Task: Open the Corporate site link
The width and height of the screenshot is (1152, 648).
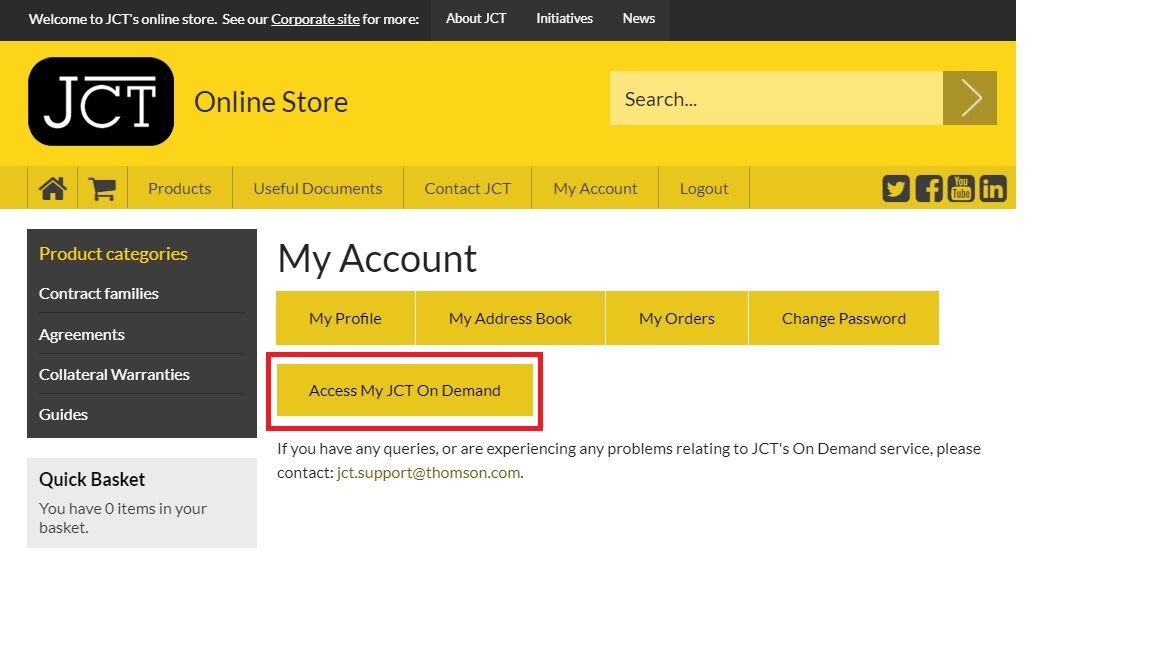Action: [x=315, y=19]
